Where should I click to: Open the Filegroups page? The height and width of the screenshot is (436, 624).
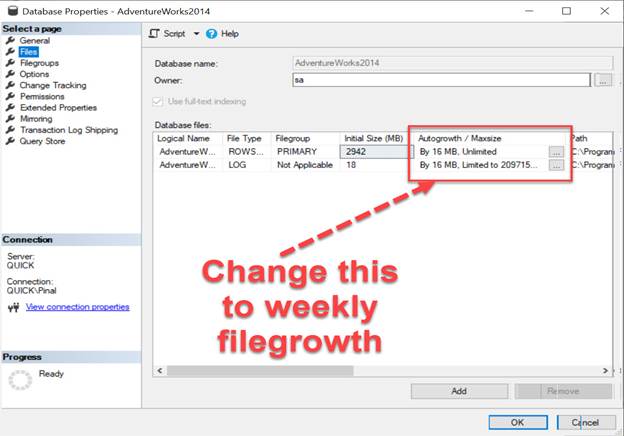pos(39,63)
